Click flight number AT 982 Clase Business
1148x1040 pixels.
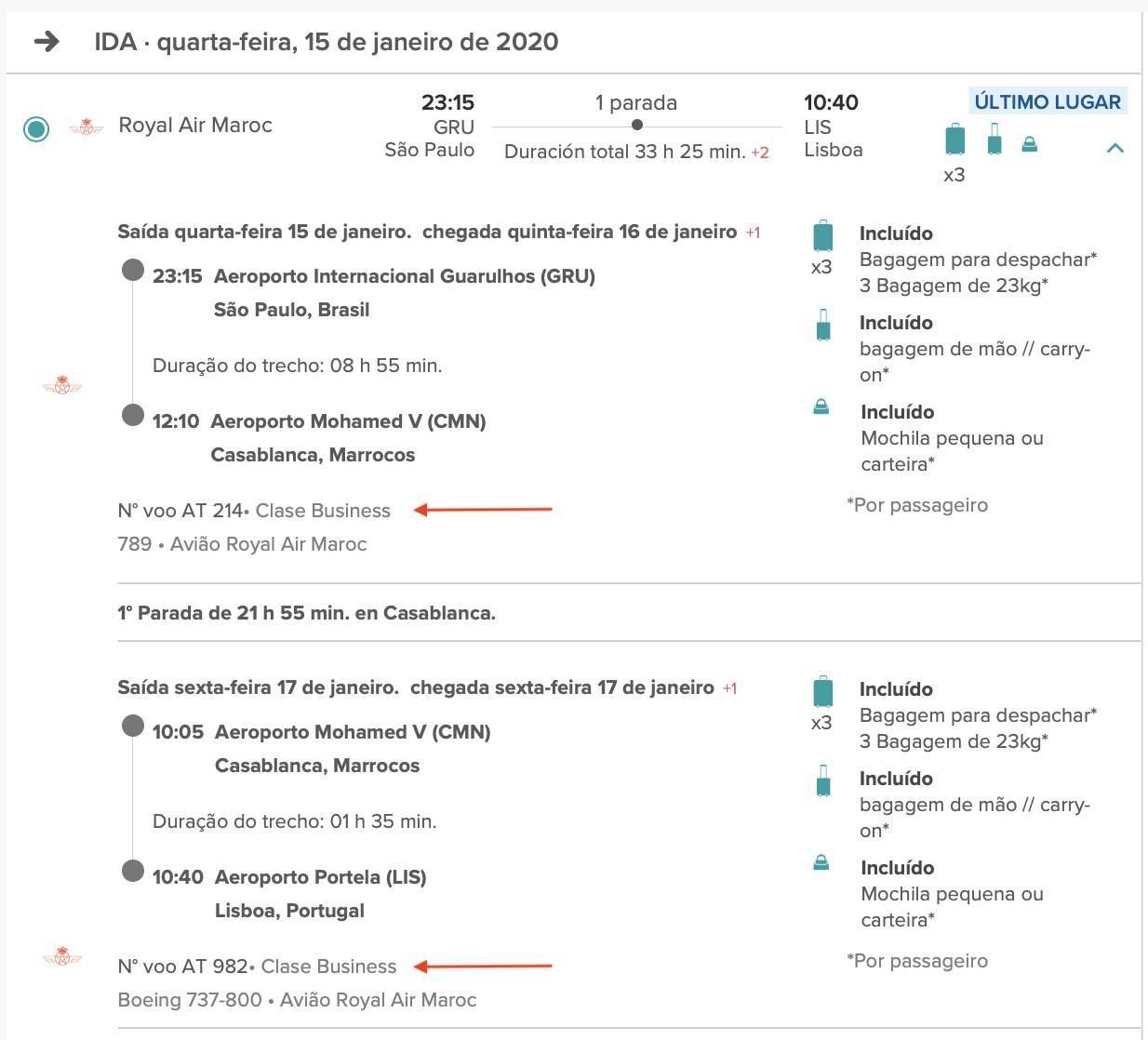pos(257,967)
